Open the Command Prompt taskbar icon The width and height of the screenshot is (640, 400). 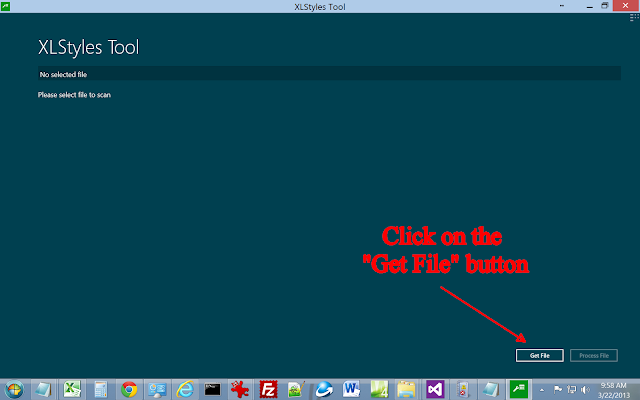click(213, 389)
